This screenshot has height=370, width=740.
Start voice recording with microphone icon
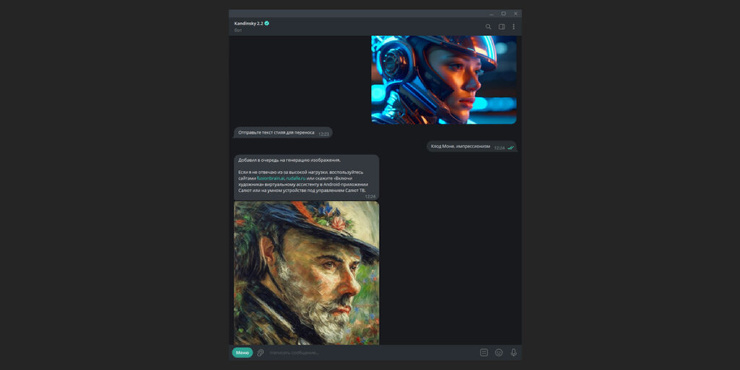(513, 353)
